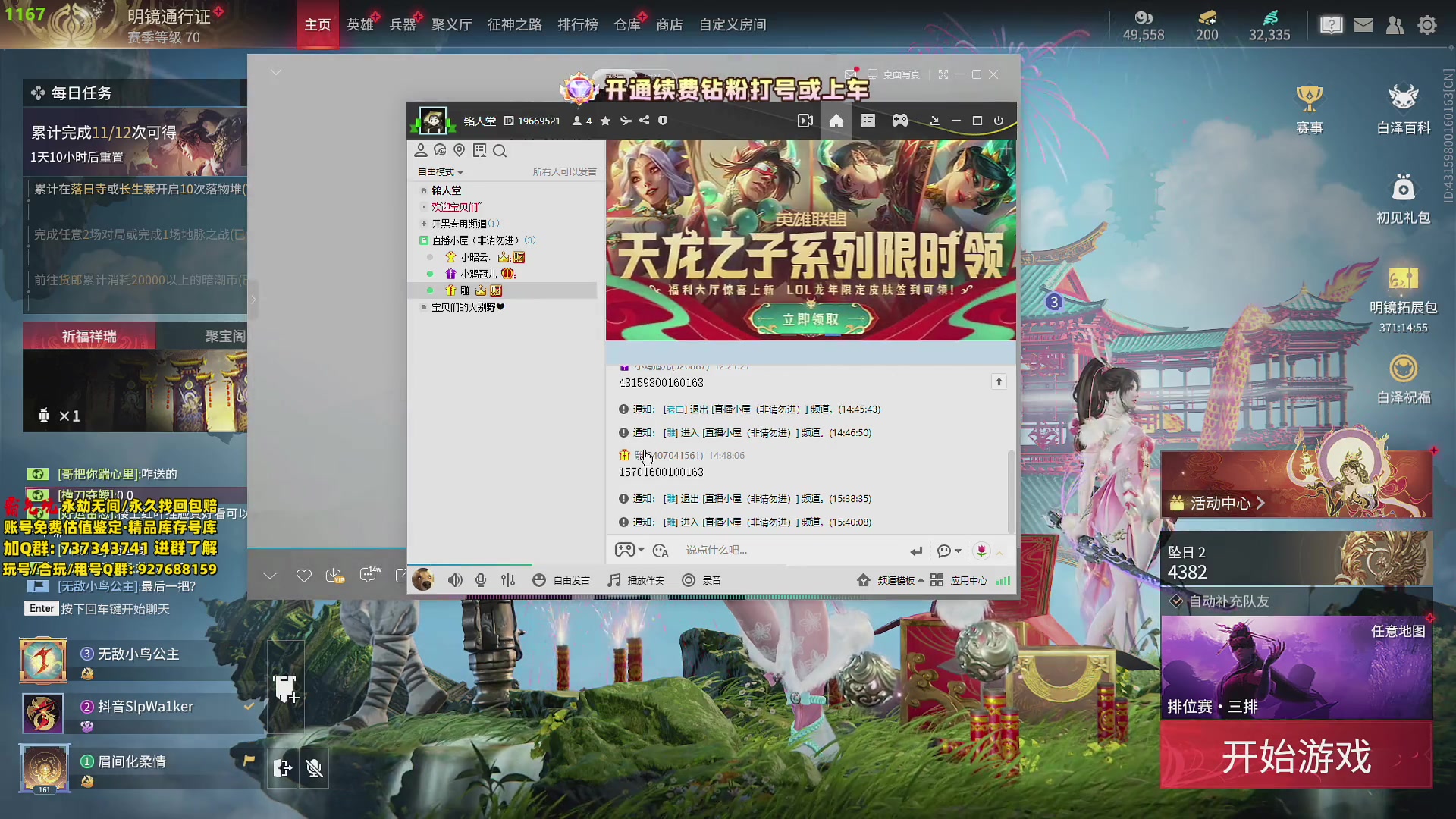Collapse the 直播小屋 channel group

pos(424,240)
